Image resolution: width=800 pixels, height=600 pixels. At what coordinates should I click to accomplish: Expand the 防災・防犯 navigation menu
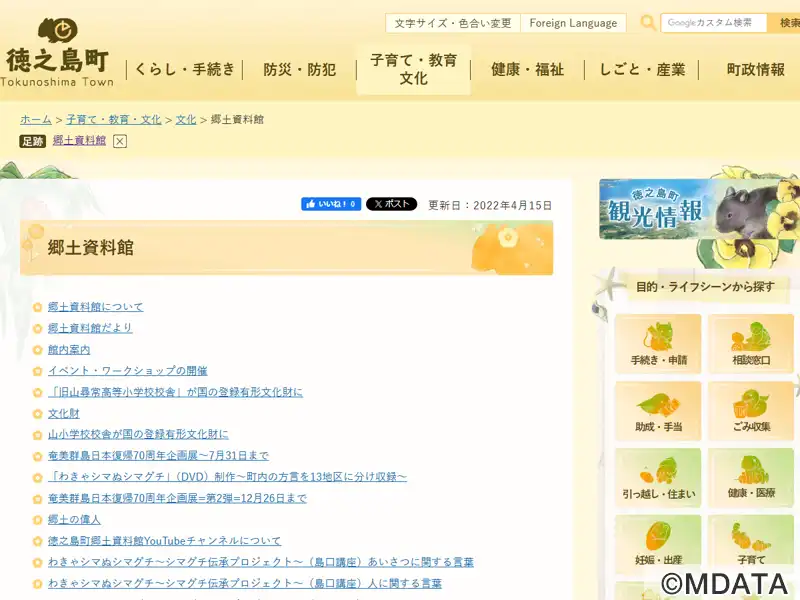[299, 69]
